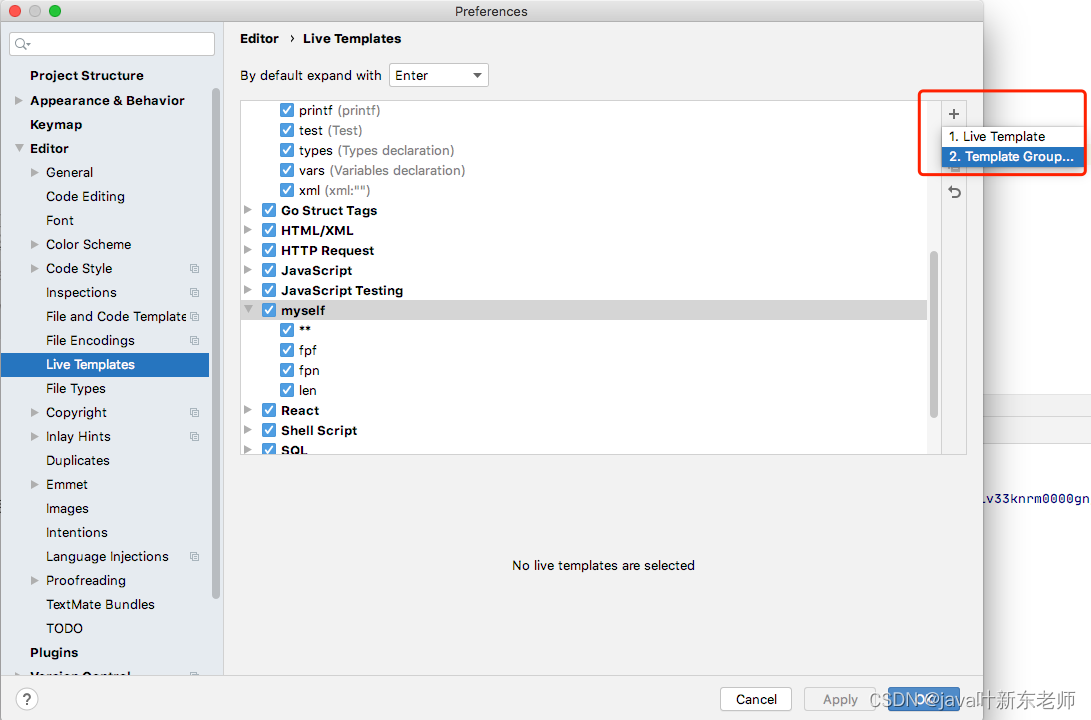
Task: Click the templates list scrollbar
Action: pos(934,334)
